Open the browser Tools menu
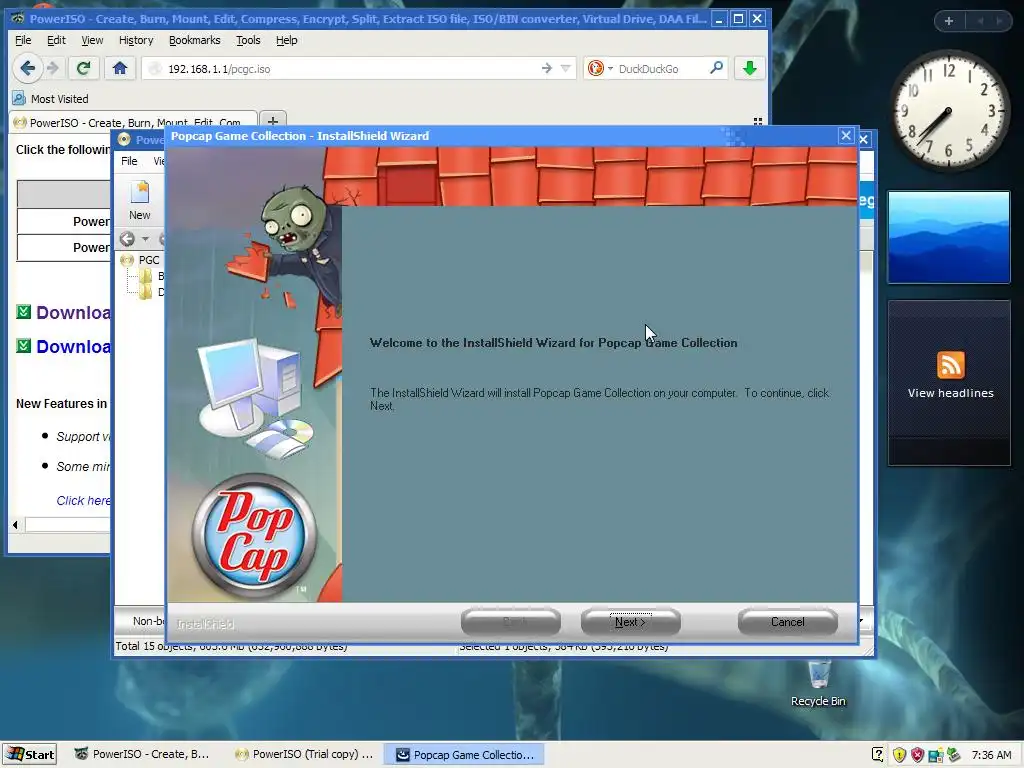The height and width of the screenshot is (768, 1024). [248, 40]
